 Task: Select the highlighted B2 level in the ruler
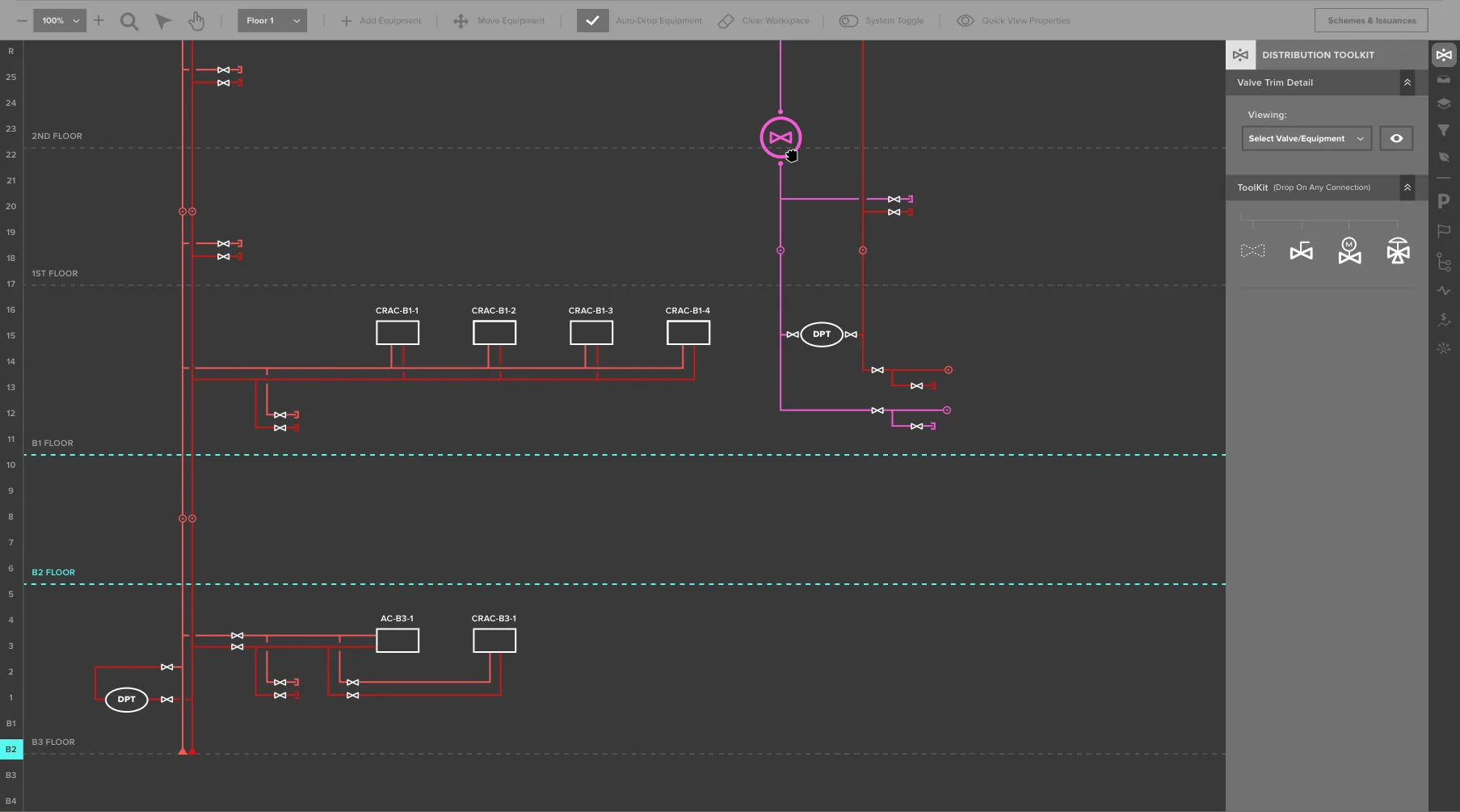11,749
